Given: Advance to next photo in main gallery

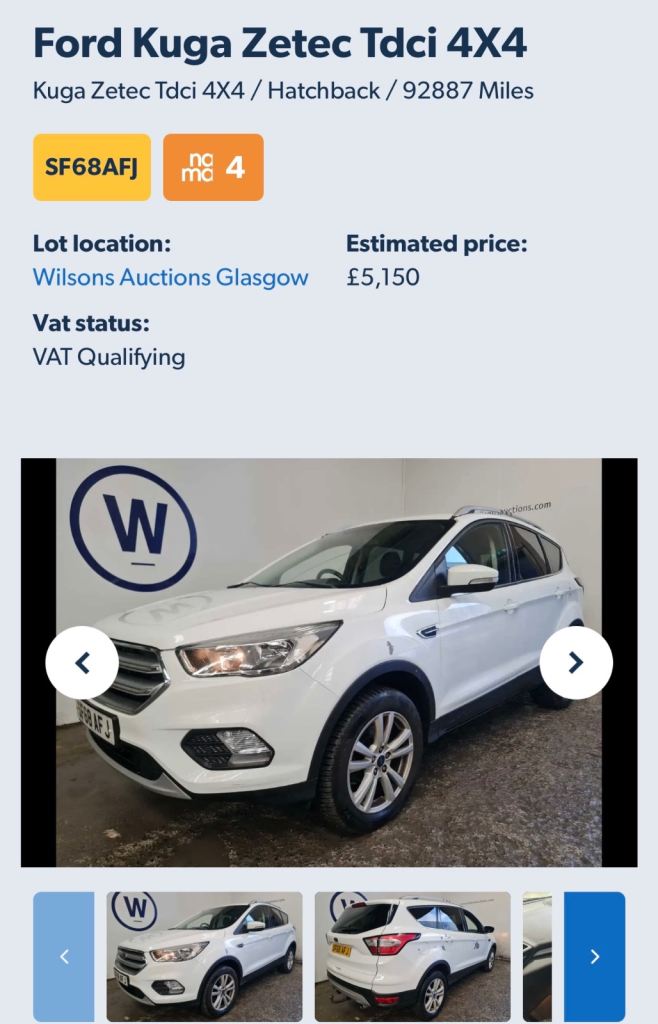Looking at the screenshot, I should point(576,663).
